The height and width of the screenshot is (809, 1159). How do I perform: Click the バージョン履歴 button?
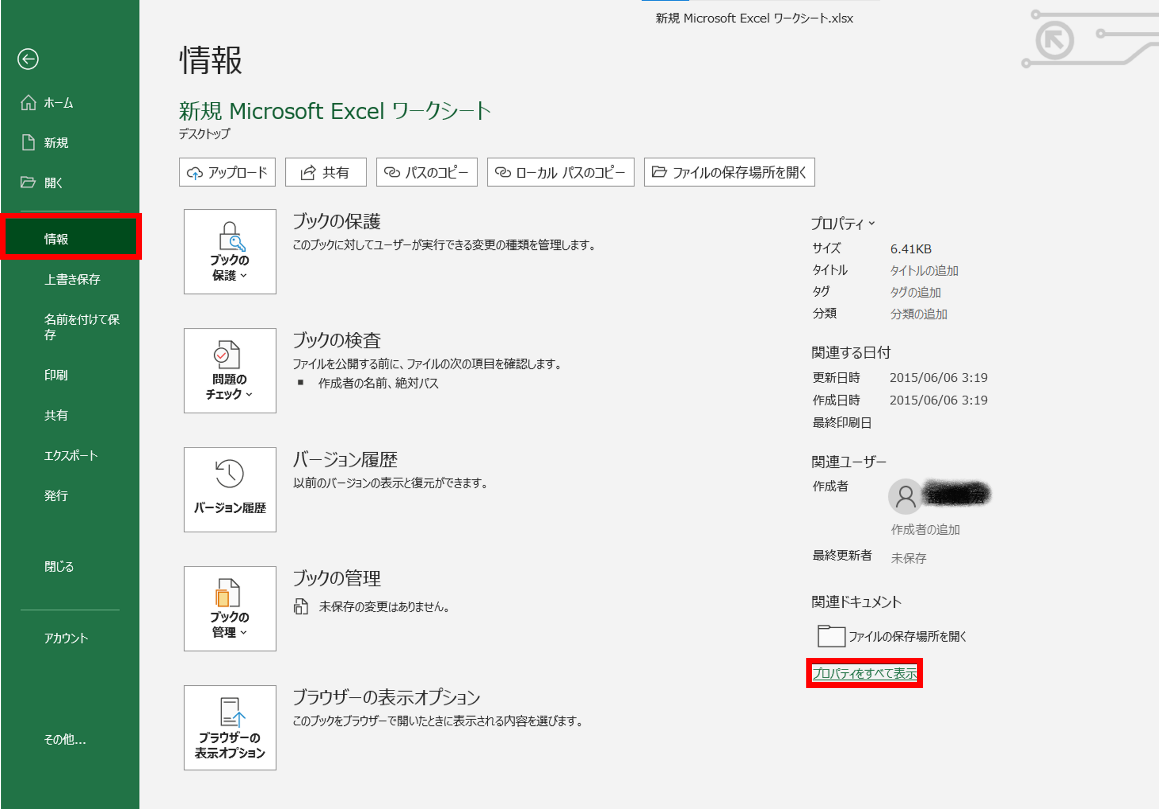pyautogui.click(x=230, y=490)
